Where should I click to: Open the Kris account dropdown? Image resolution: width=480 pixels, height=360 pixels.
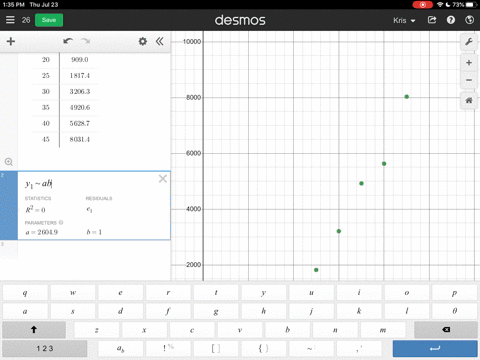404,20
